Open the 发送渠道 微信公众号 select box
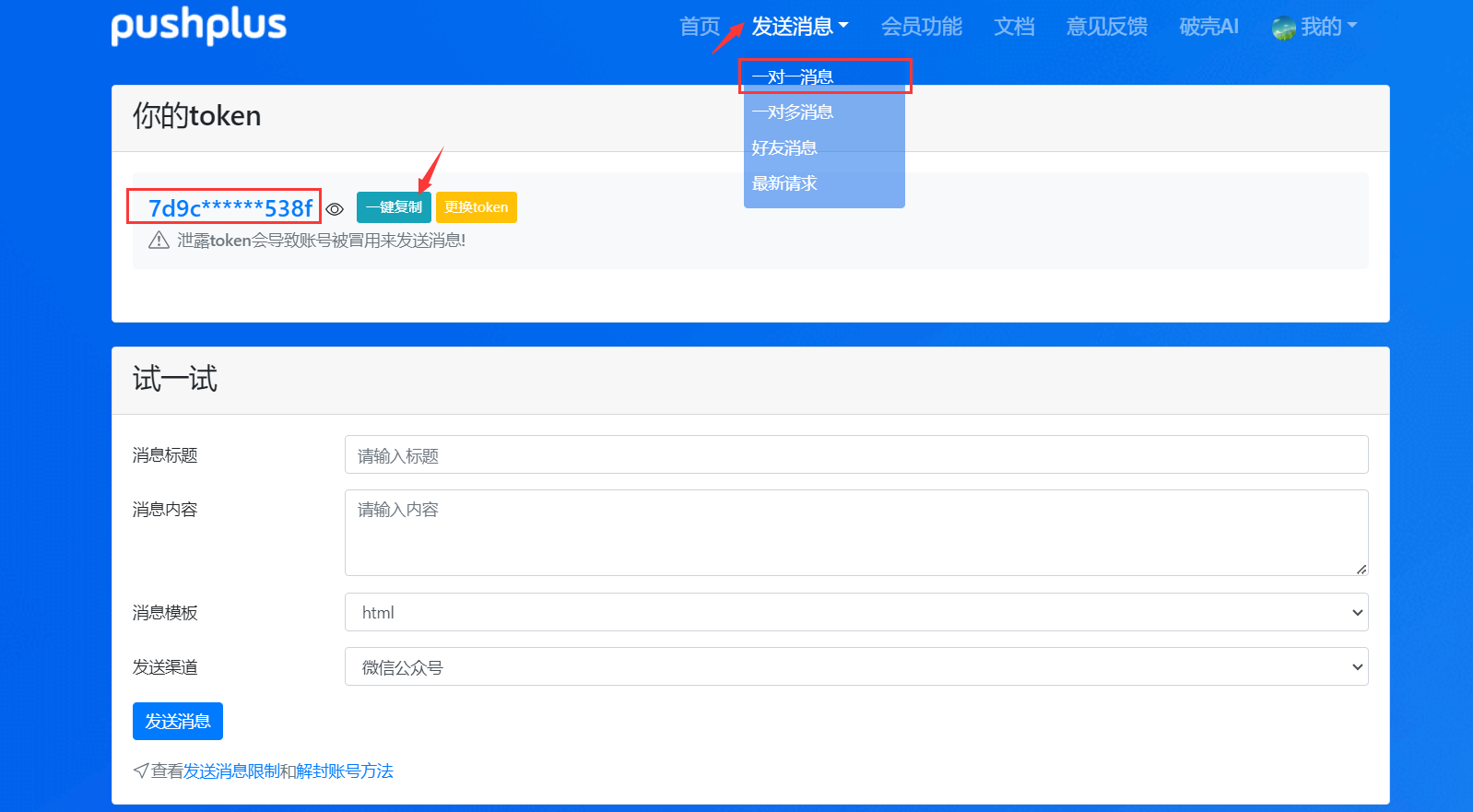 click(x=855, y=666)
